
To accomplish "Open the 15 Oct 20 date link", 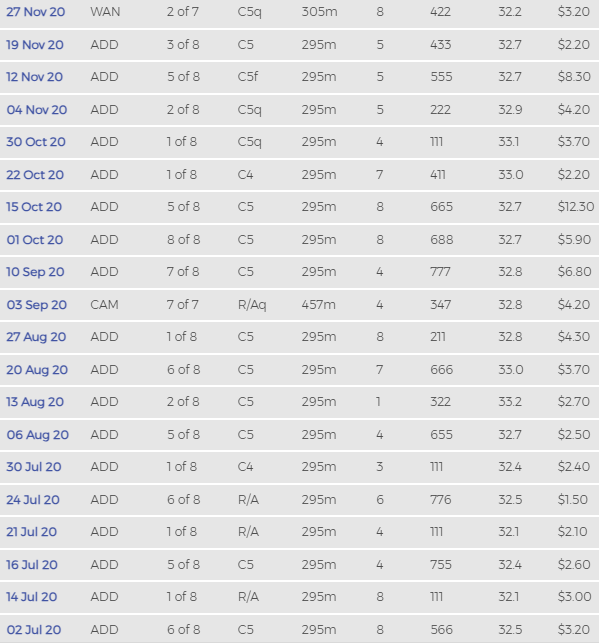I will tap(34, 207).
